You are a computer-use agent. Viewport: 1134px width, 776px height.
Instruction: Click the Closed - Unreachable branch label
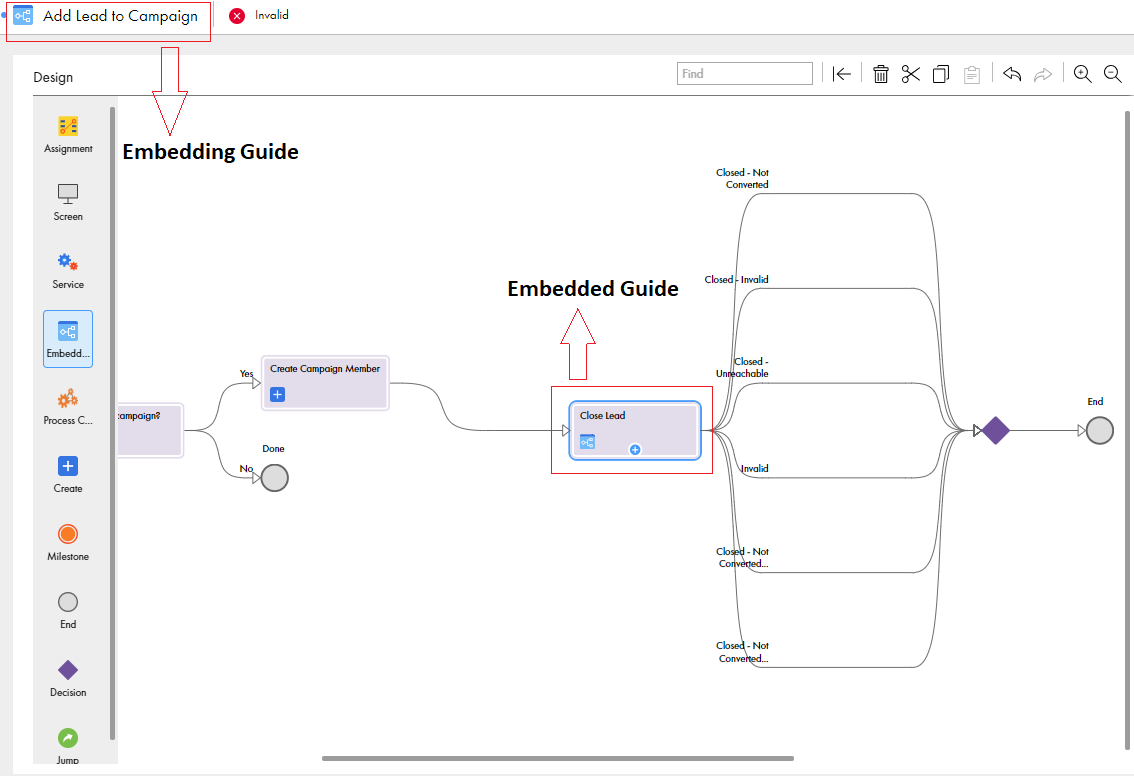click(x=742, y=367)
